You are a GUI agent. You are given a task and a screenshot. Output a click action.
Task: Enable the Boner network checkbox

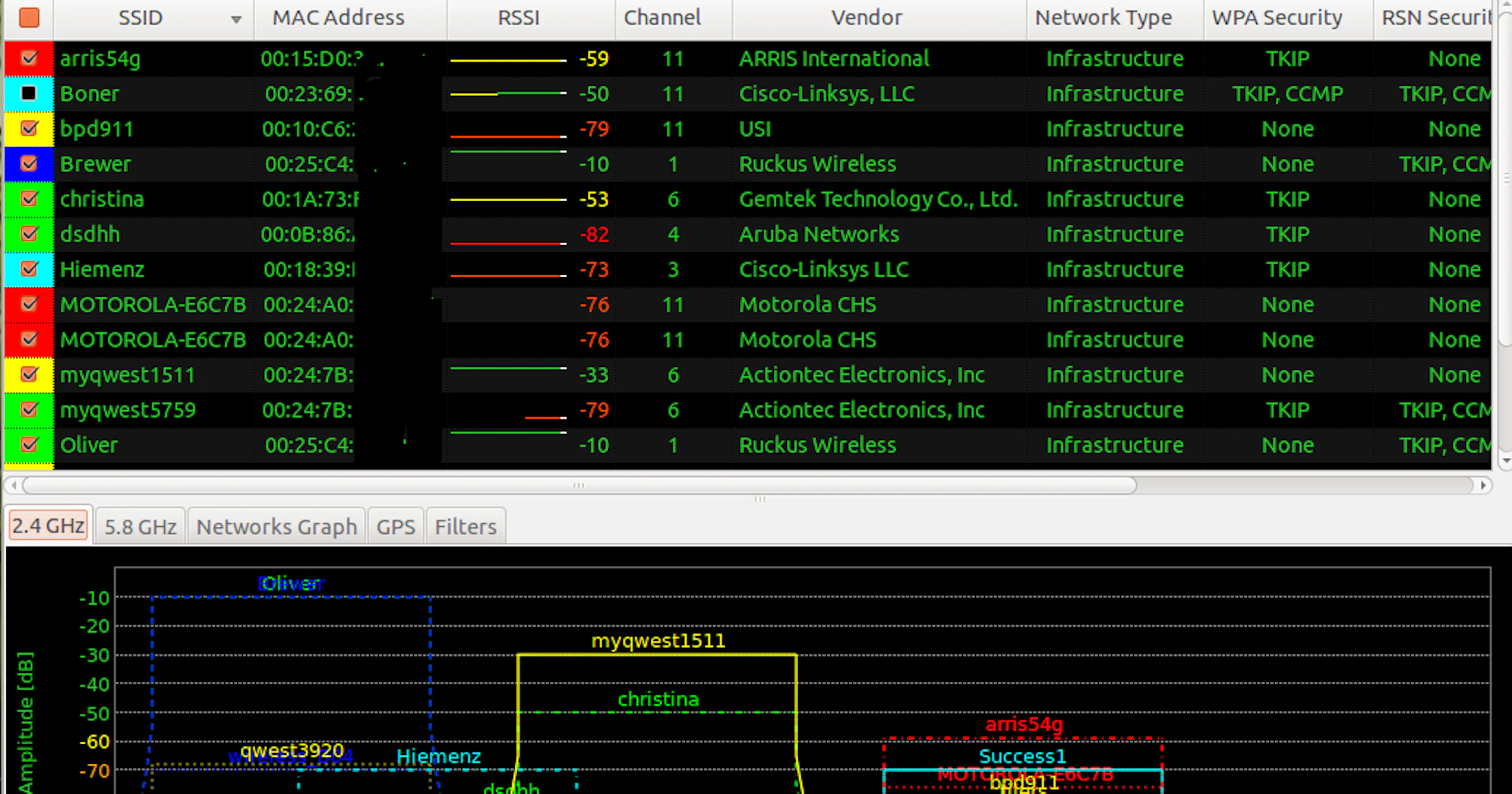29,94
